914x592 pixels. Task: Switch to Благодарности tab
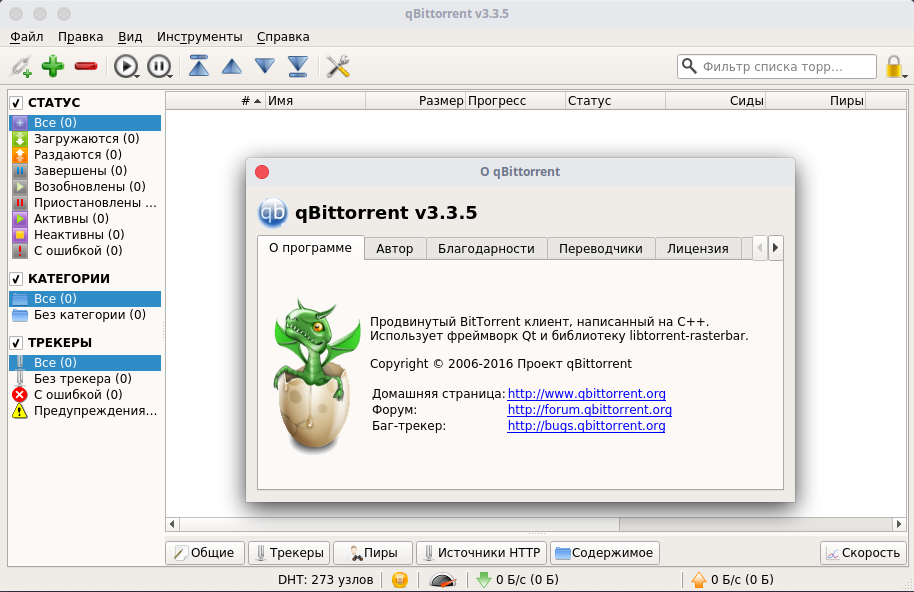[x=486, y=249]
